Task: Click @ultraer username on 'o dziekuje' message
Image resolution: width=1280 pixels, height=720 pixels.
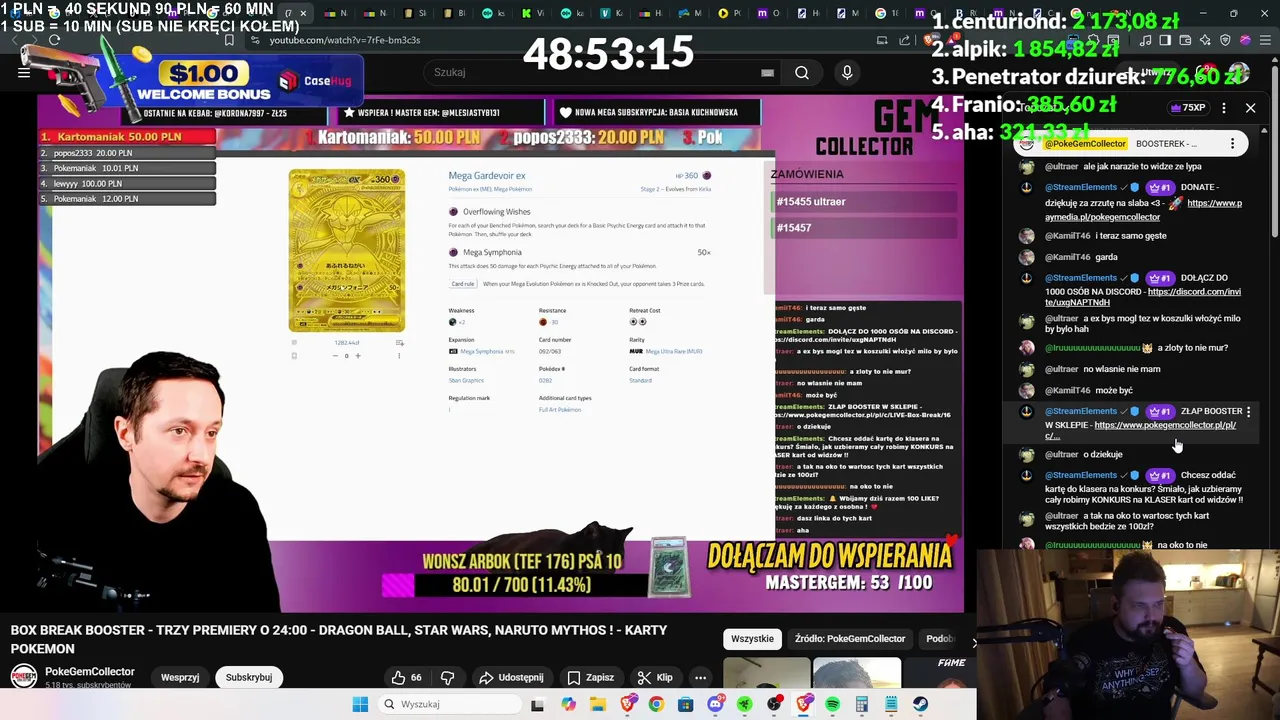Action: click(x=1062, y=454)
